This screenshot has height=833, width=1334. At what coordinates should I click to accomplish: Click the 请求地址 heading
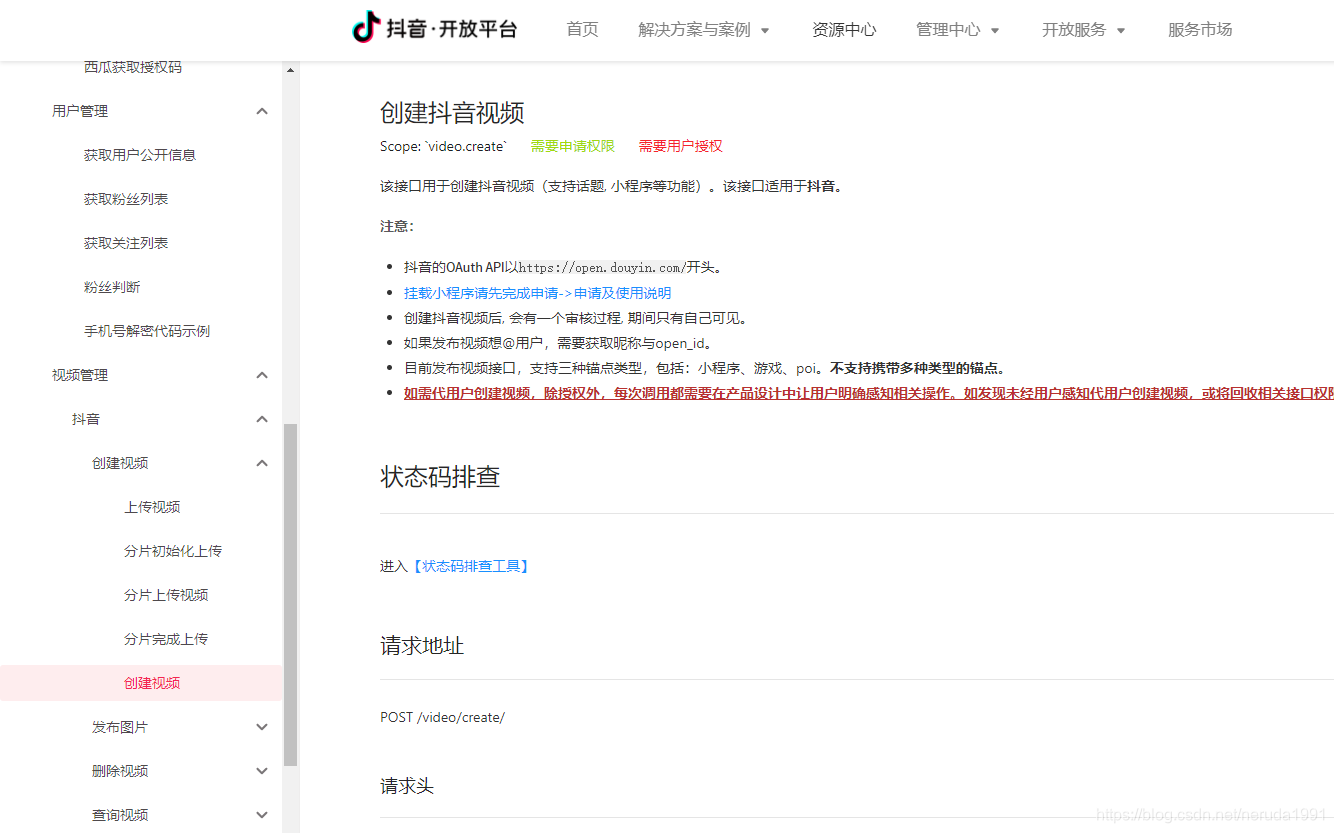(422, 646)
